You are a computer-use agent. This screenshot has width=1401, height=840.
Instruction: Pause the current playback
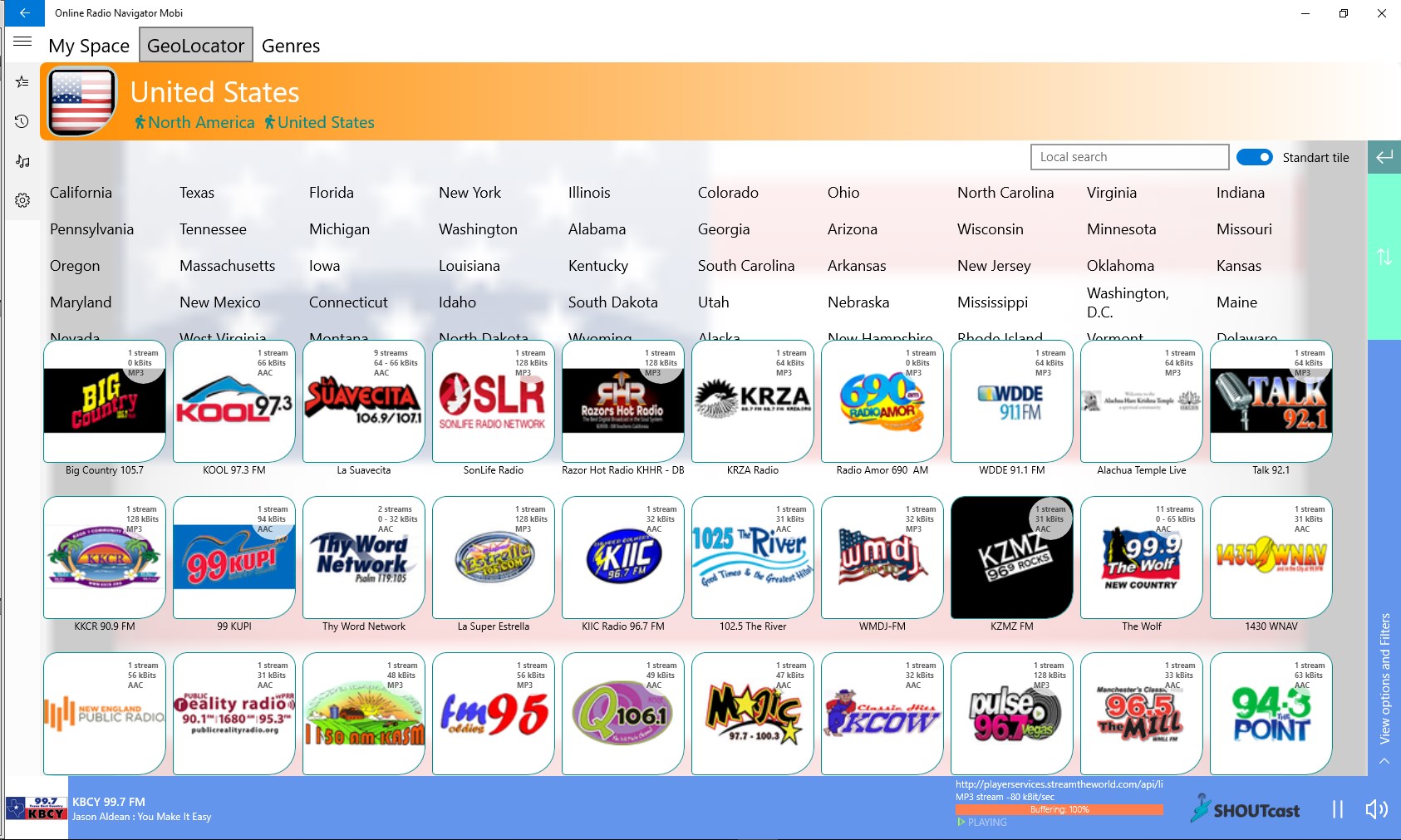point(1338,809)
